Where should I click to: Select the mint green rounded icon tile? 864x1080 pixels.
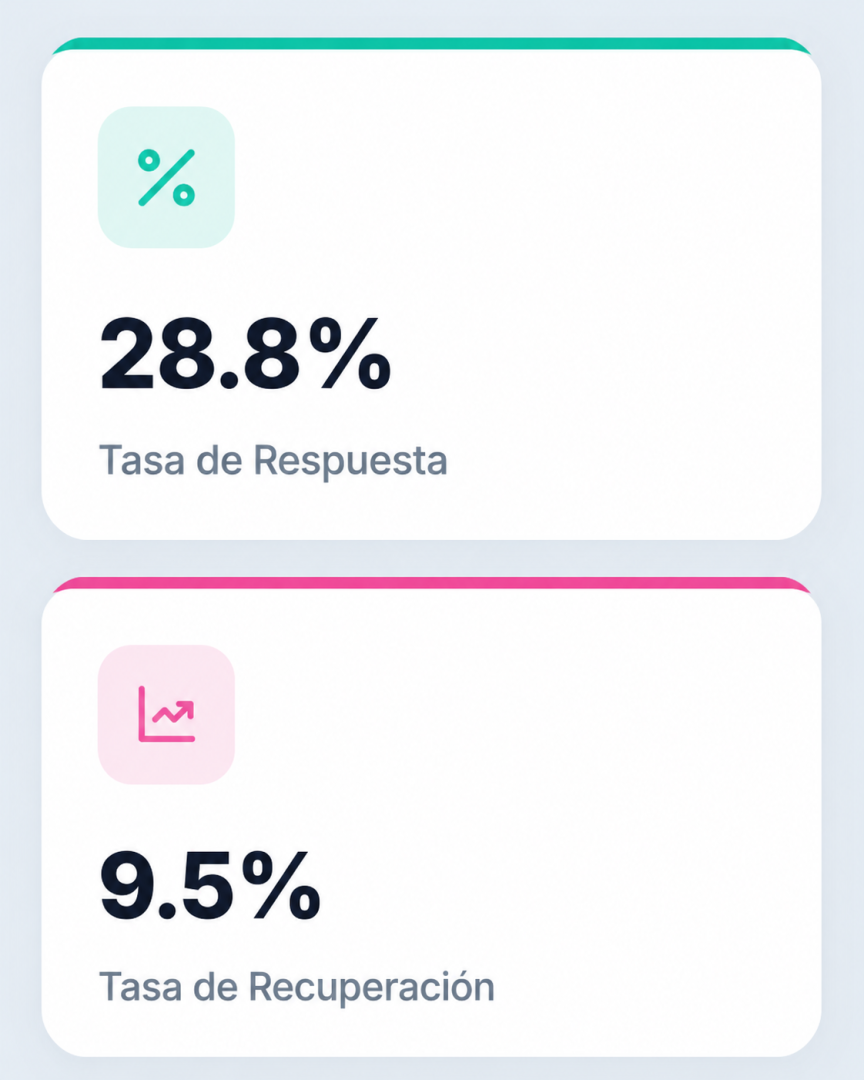[x=167, y=177]
